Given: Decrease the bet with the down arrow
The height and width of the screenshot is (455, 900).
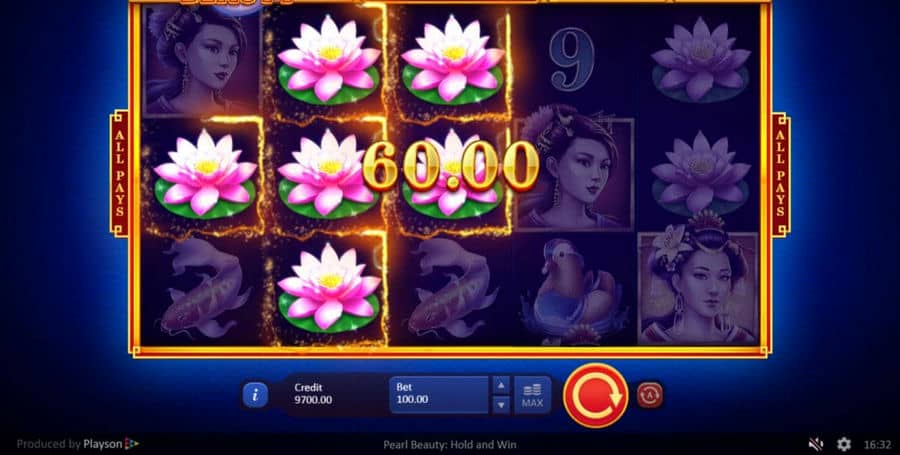Looking at the screenshot, I should pos(501,405).
